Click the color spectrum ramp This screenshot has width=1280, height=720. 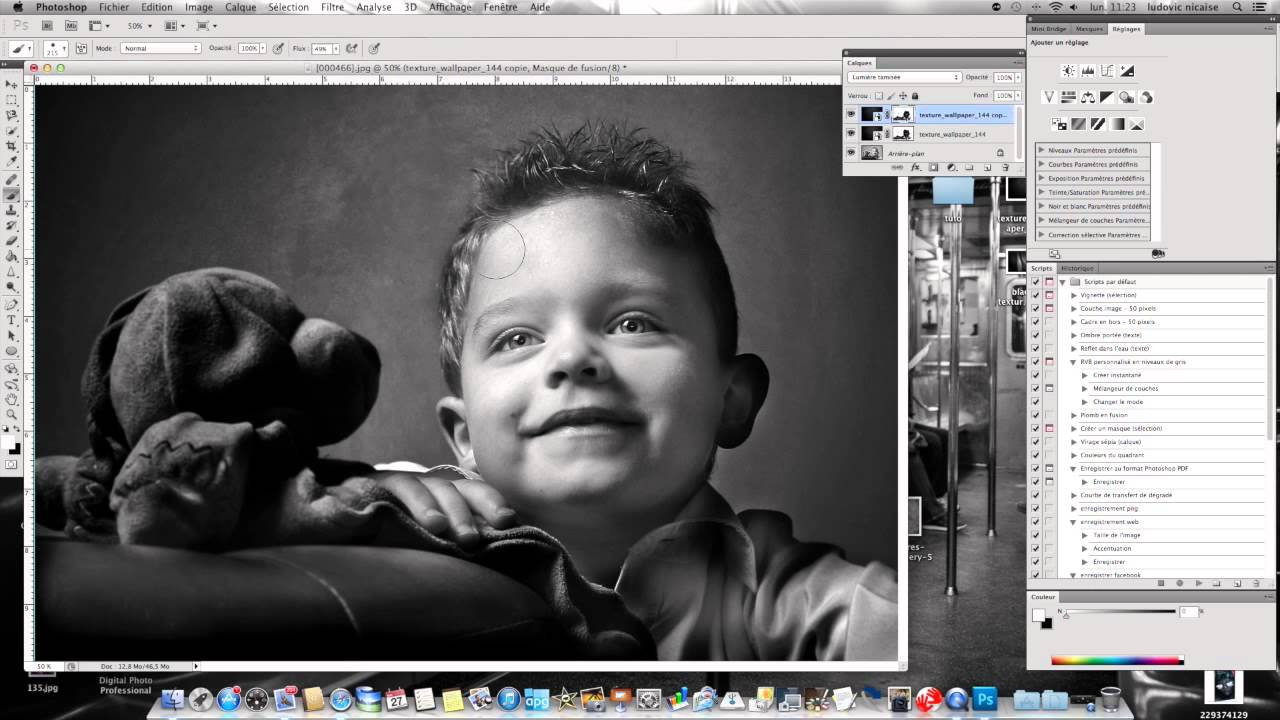(1118, 660)
